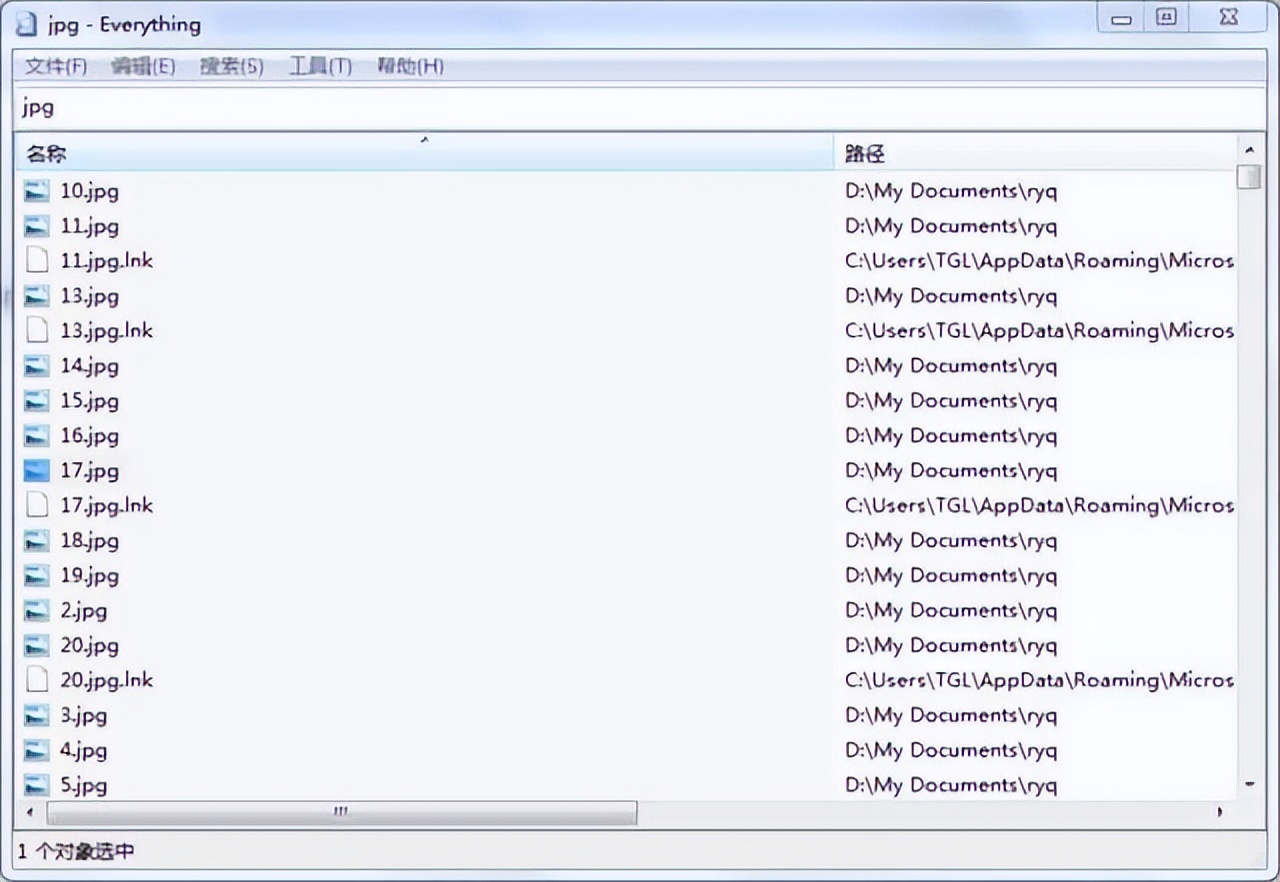
Task: Click the path of 10.jpg
Action: (951, 191)
